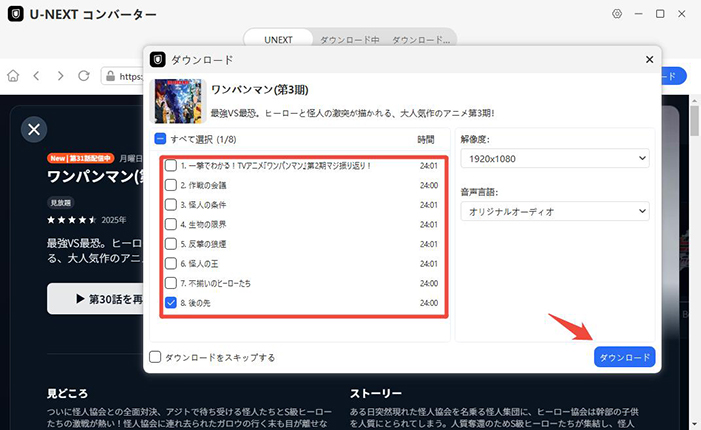Check episode 1 checkbox

[x=171, y=165]
